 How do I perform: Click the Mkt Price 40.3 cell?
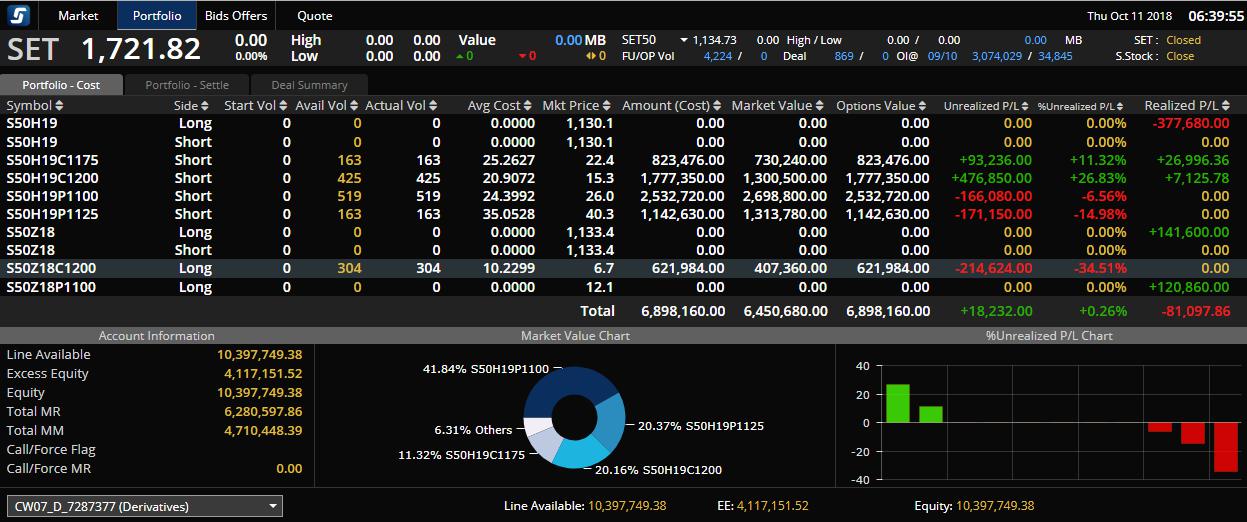[x=599, y=214]
